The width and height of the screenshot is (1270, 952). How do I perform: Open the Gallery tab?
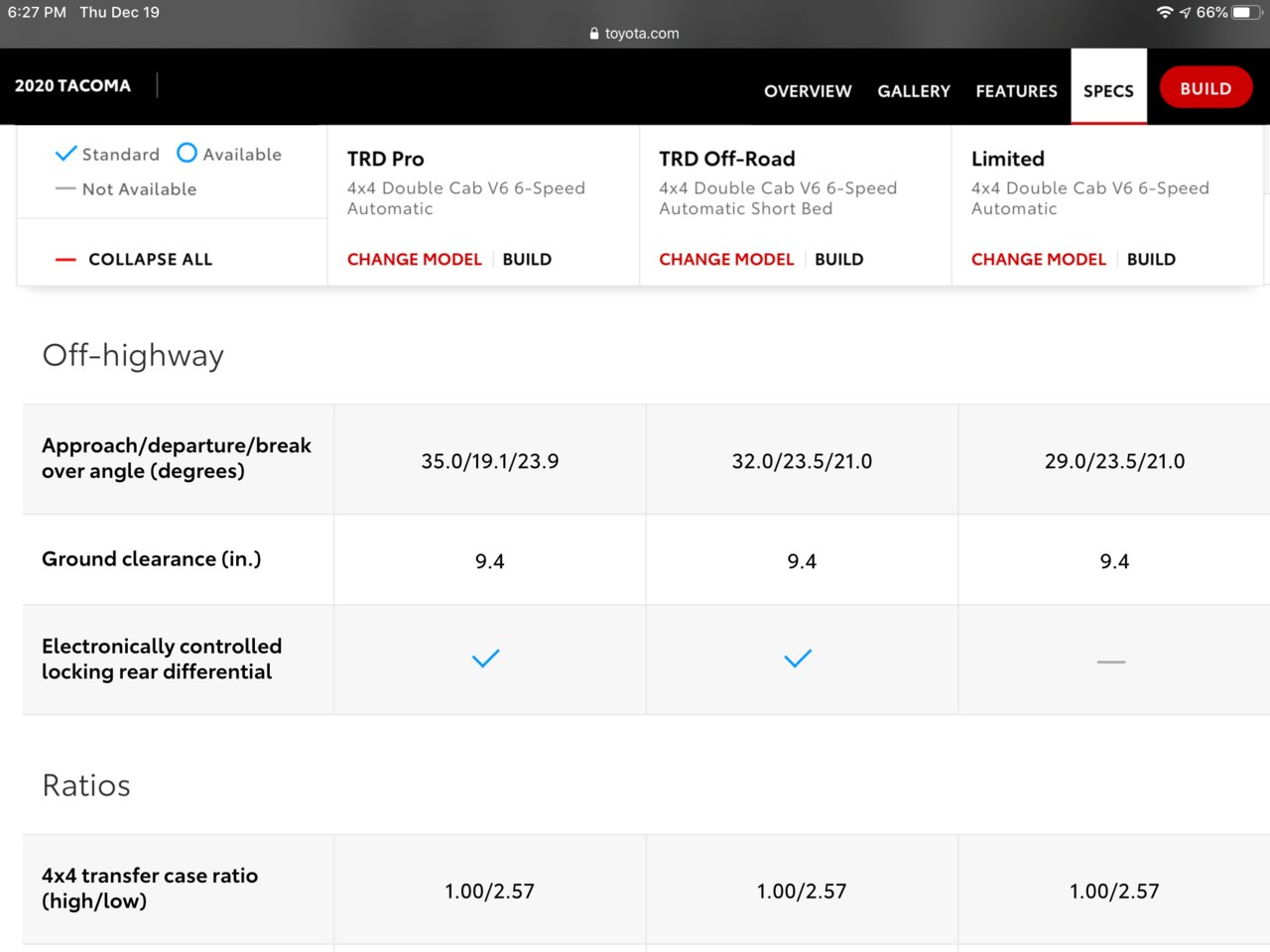tap(914, 91)
